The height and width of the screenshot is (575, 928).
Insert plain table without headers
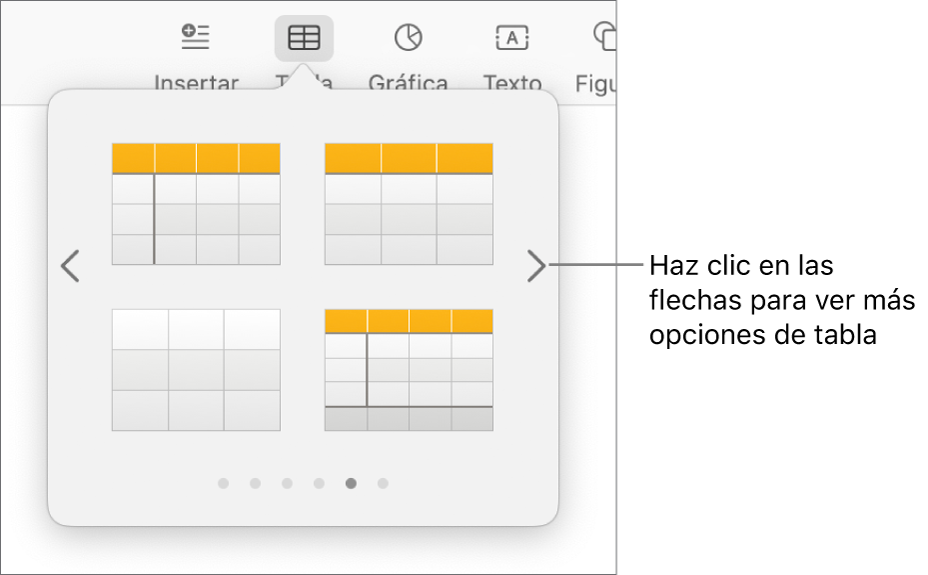pos(196,370)
